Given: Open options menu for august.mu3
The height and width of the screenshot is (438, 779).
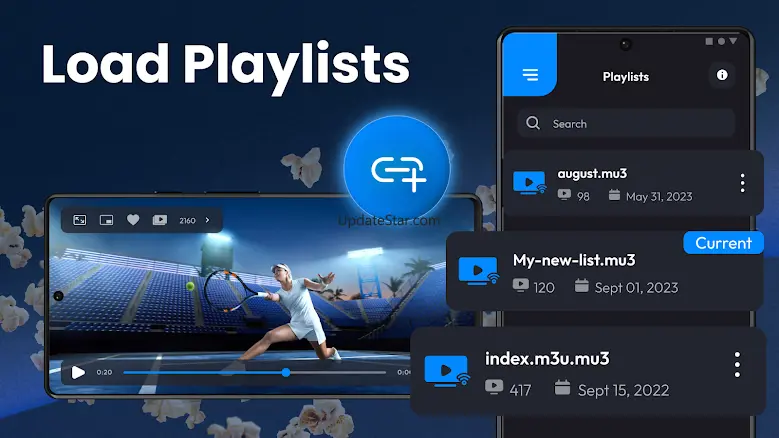Looking at the screenshot, I should (742, 183).
